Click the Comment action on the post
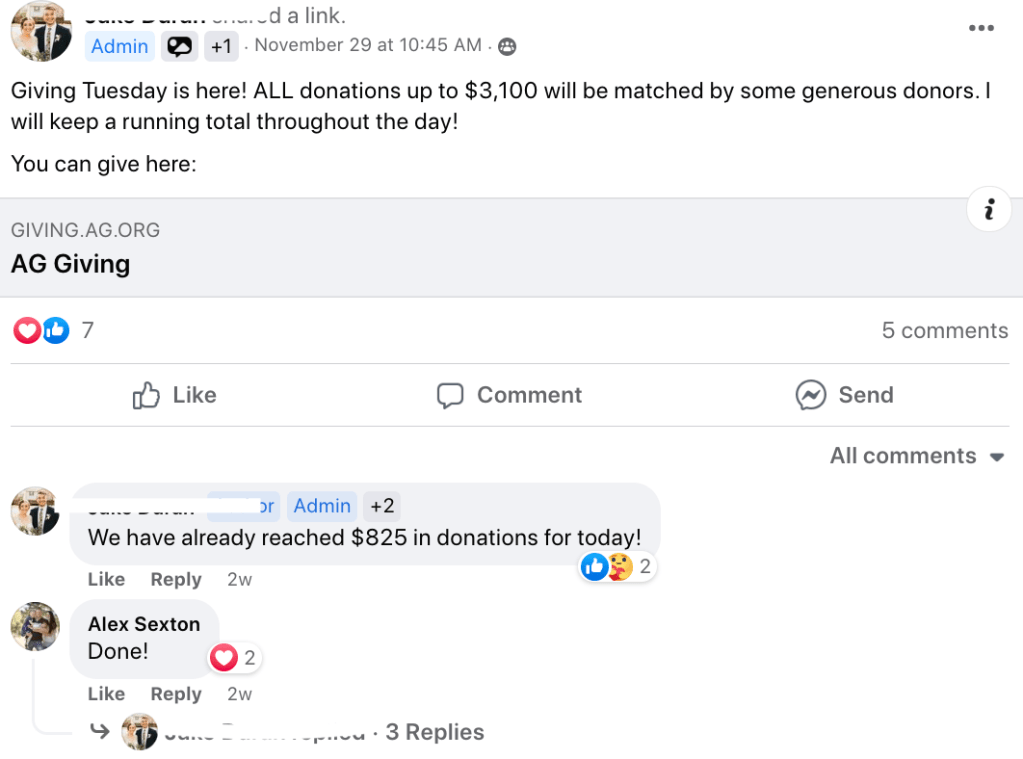1023x759 pixels. click(x=510, y=395)
